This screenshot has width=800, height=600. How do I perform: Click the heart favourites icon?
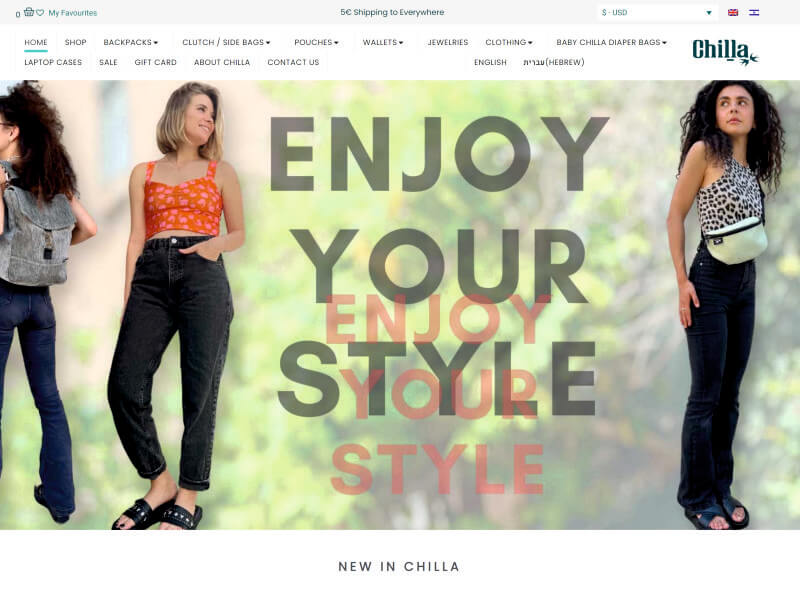click(x=40, y=13)
